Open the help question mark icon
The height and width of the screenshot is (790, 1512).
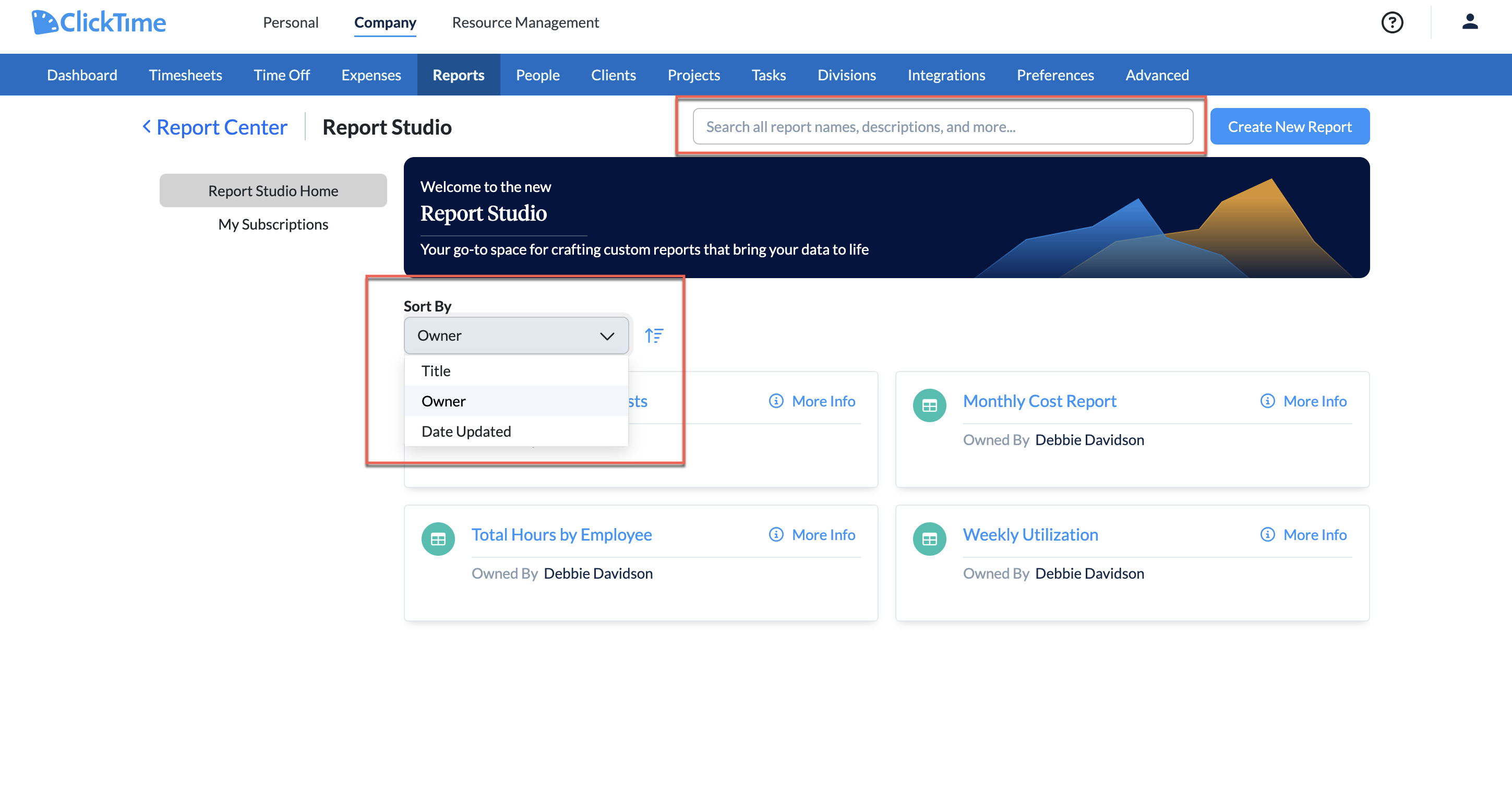click(1391, 22)
